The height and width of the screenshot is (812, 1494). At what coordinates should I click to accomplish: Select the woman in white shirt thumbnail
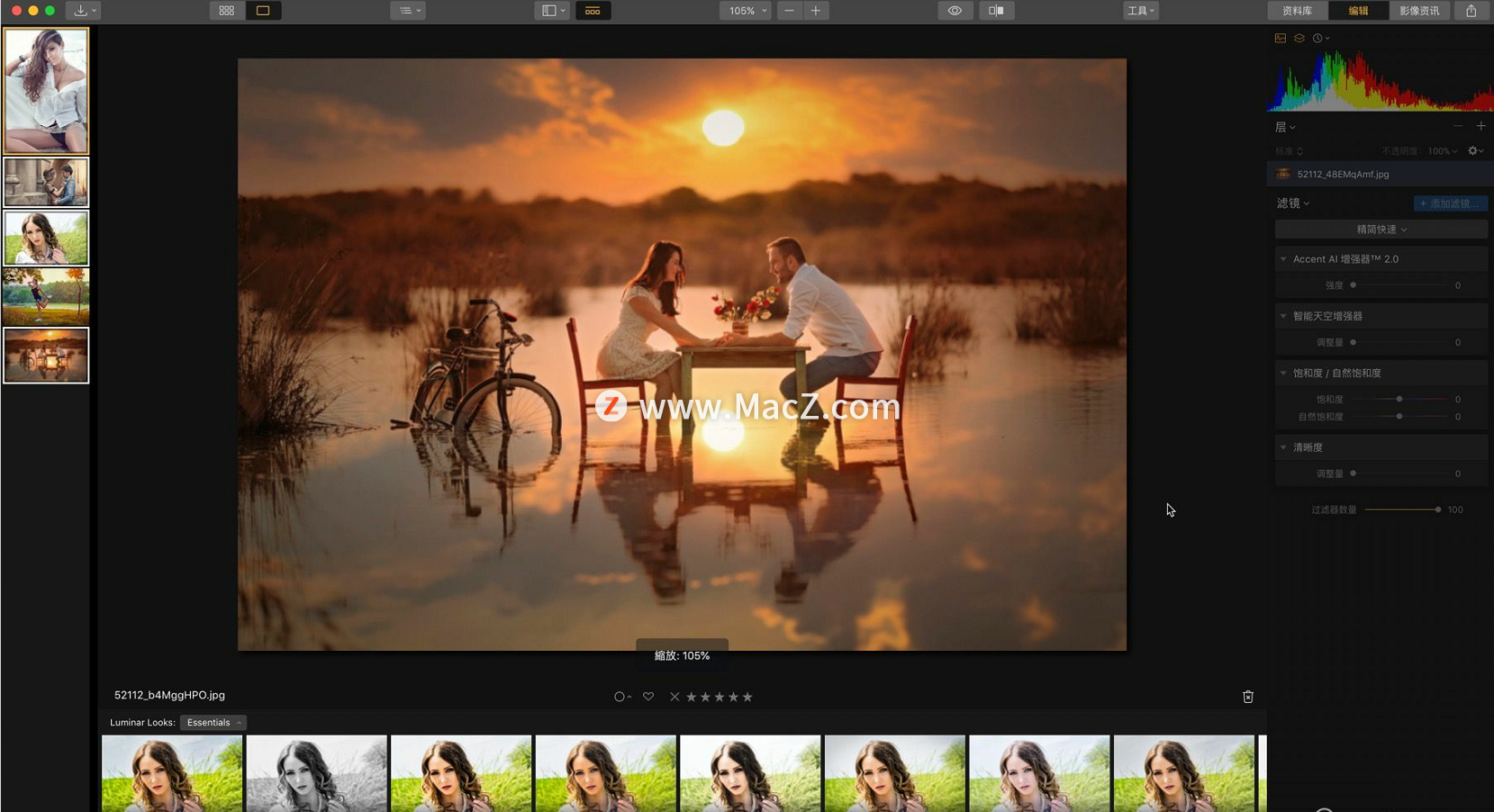(46, 90)
